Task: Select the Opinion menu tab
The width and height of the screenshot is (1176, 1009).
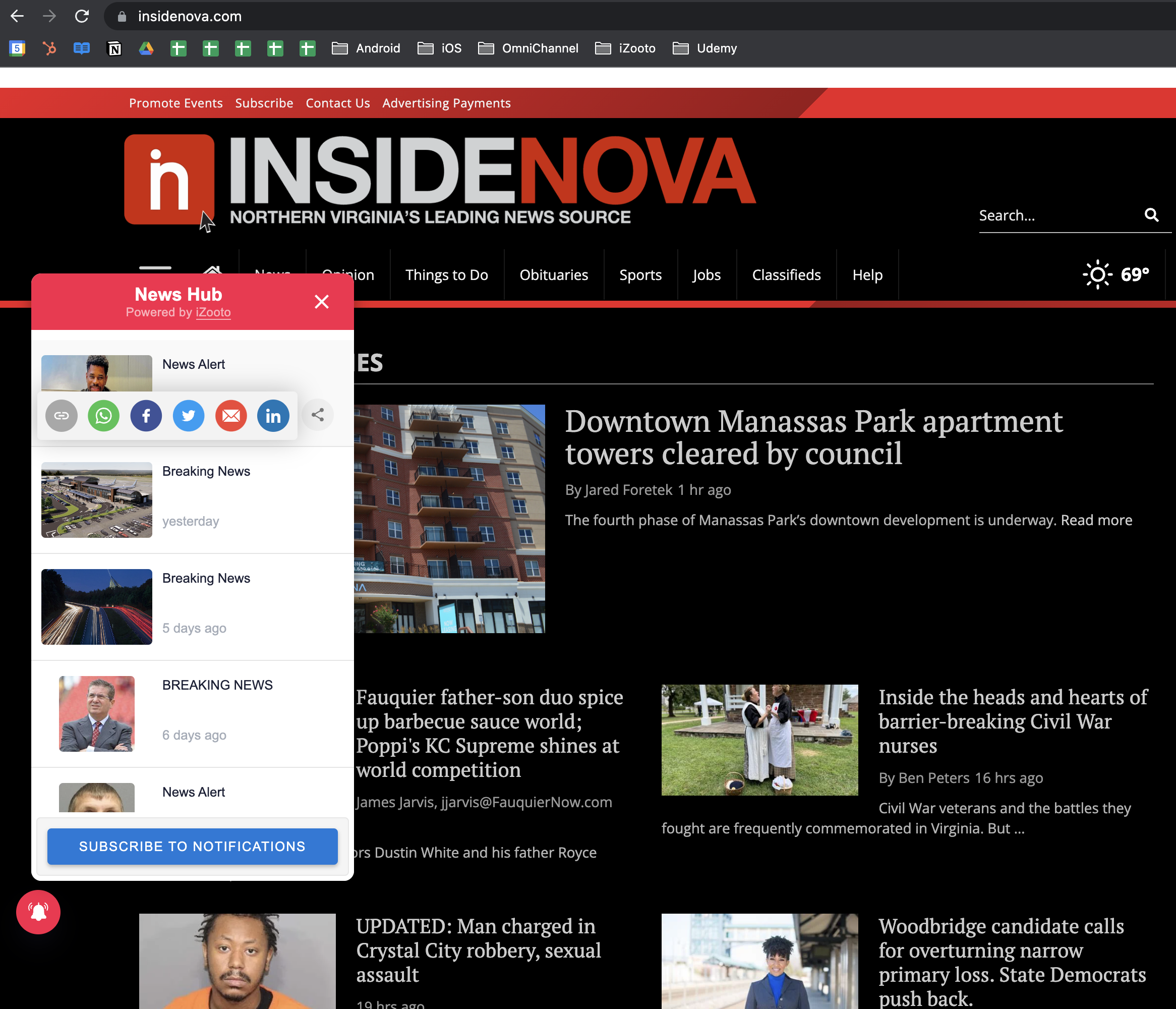Action: [348, 273]
